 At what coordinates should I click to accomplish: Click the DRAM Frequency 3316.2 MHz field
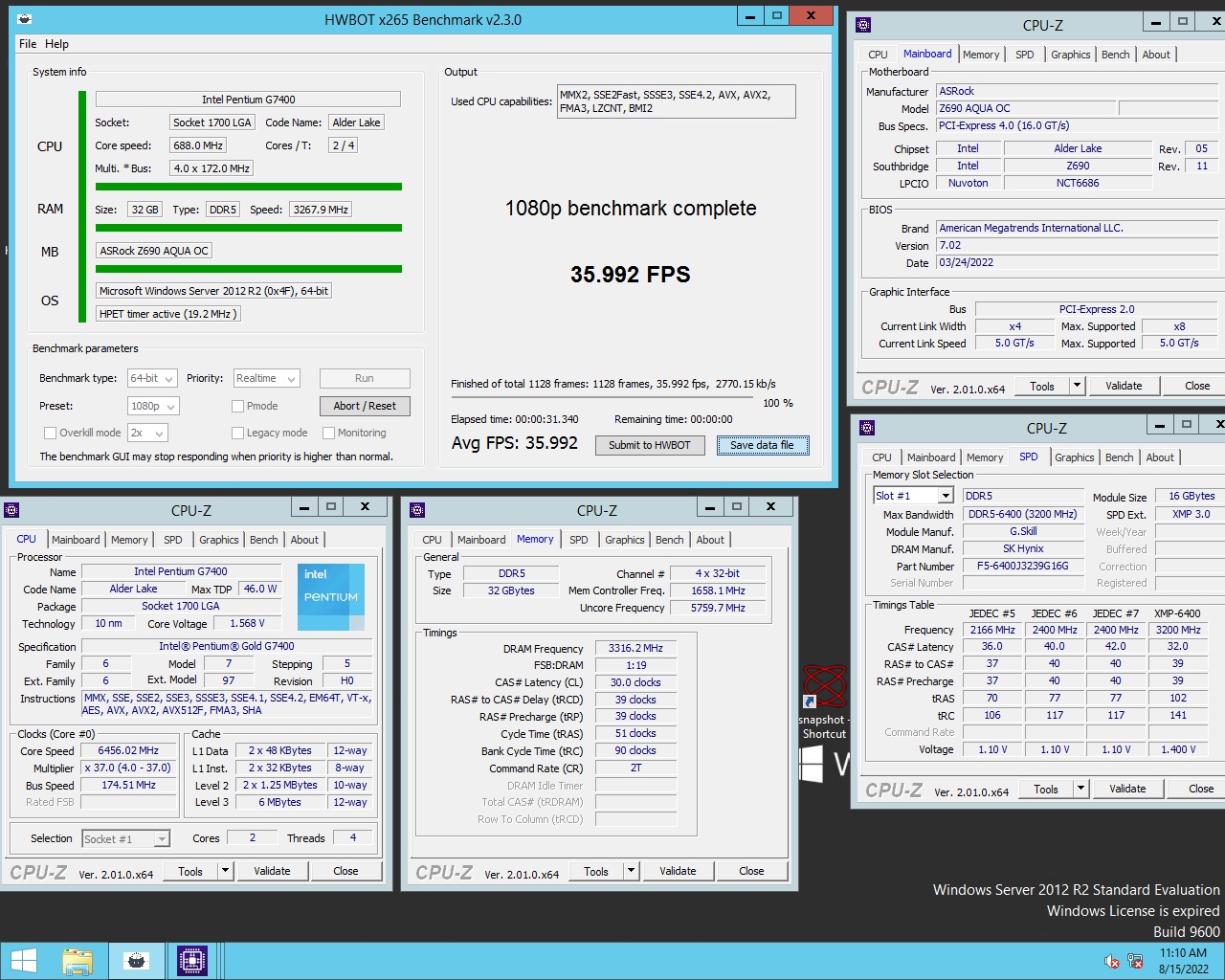635,648
